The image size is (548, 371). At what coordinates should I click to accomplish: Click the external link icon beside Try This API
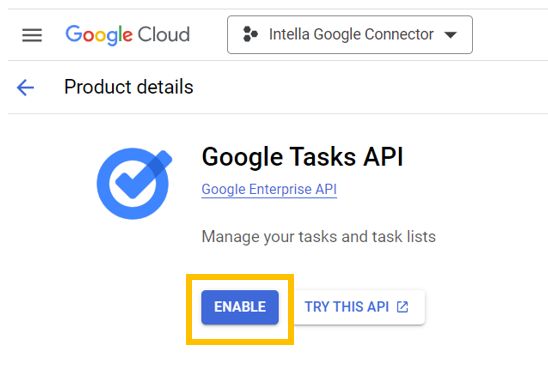[x=402, y=307]
